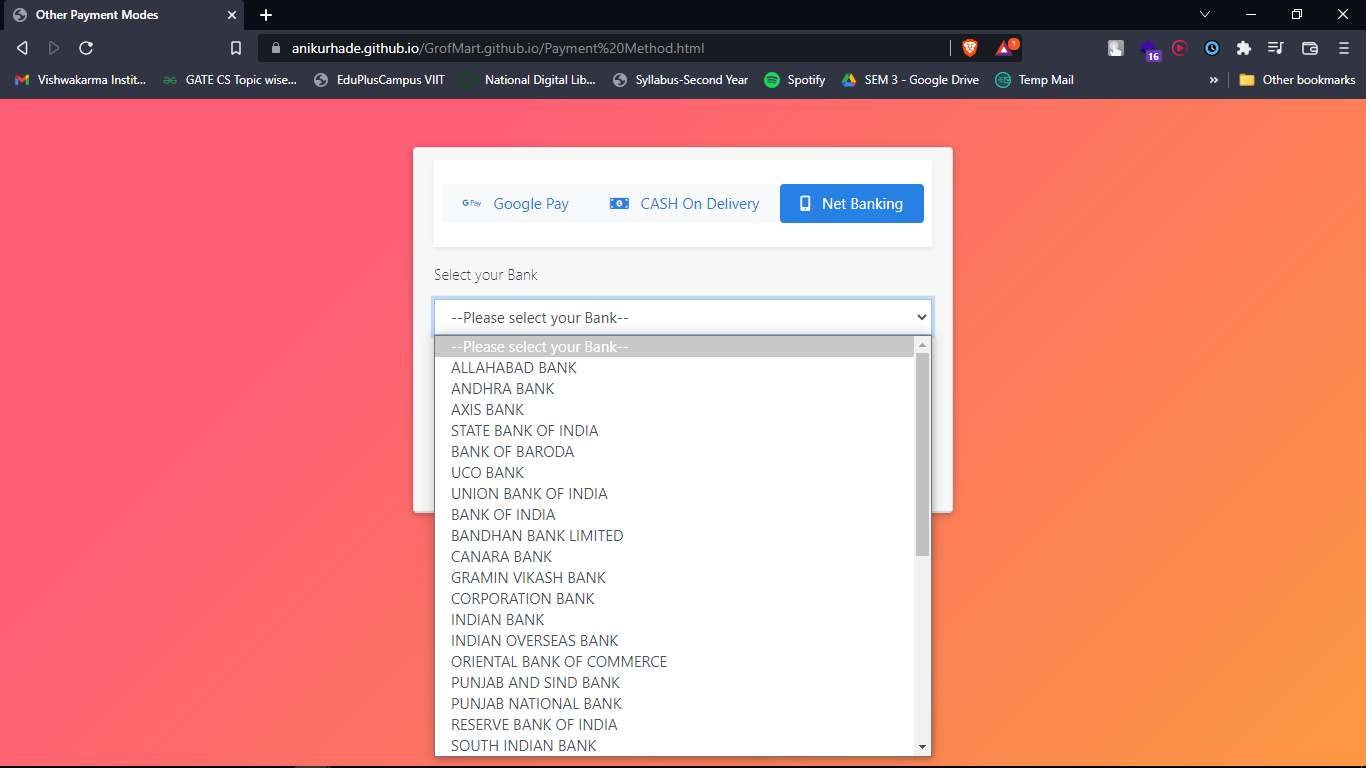Open the EduPlusCampus VIIT bookmark
This screenshot has height=768, width=1366.
379,80
